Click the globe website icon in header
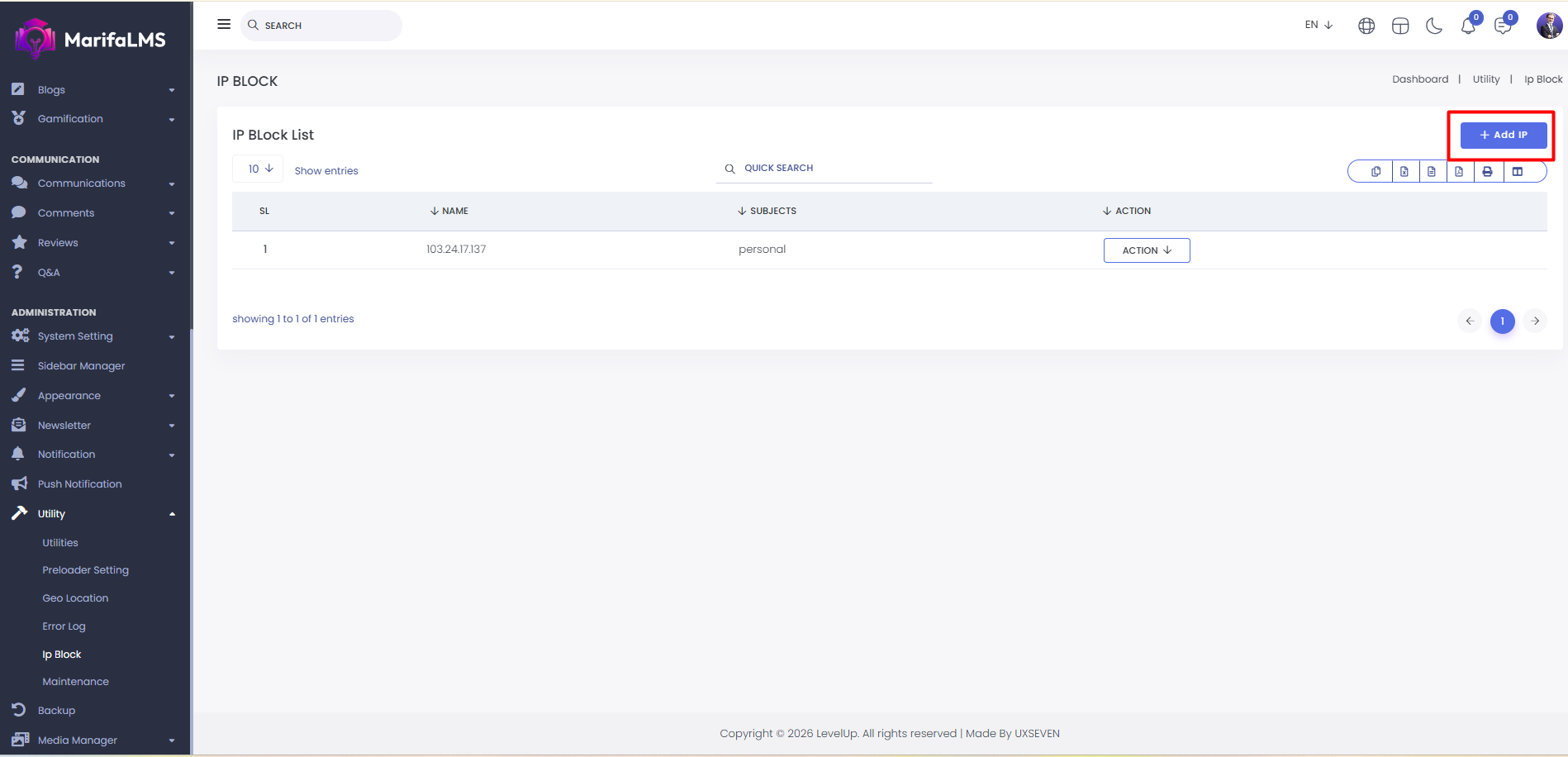 tap(1366, 26)
